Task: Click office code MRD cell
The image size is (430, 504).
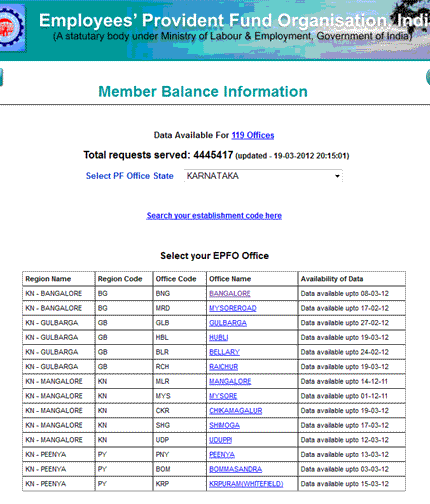Action: click(180, 308)
